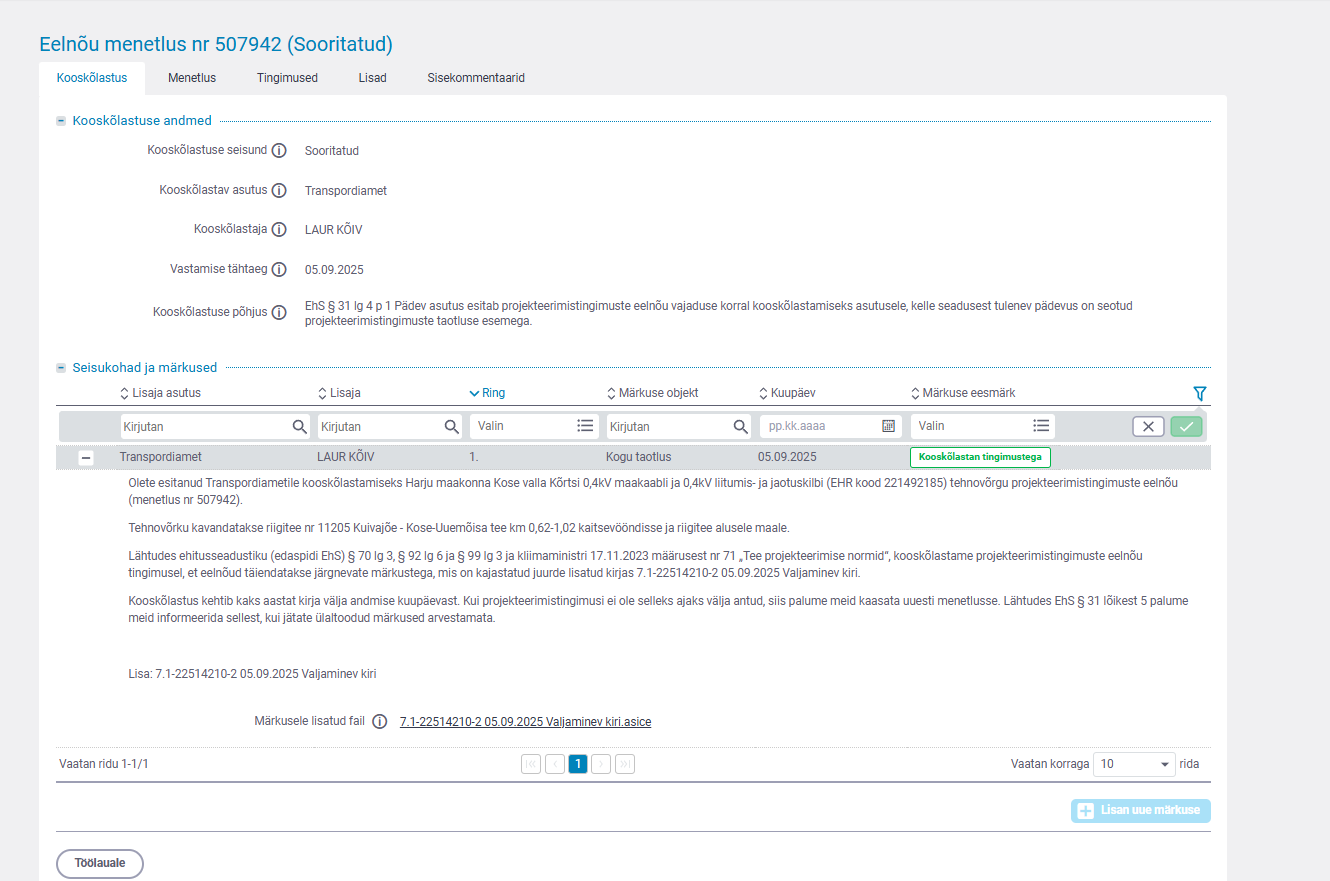Image resolution: width=1330 pixels, height=881 pixels.
Task: Click info icon next to Märkusele lisatud fail
Action: tap(379, 722)
